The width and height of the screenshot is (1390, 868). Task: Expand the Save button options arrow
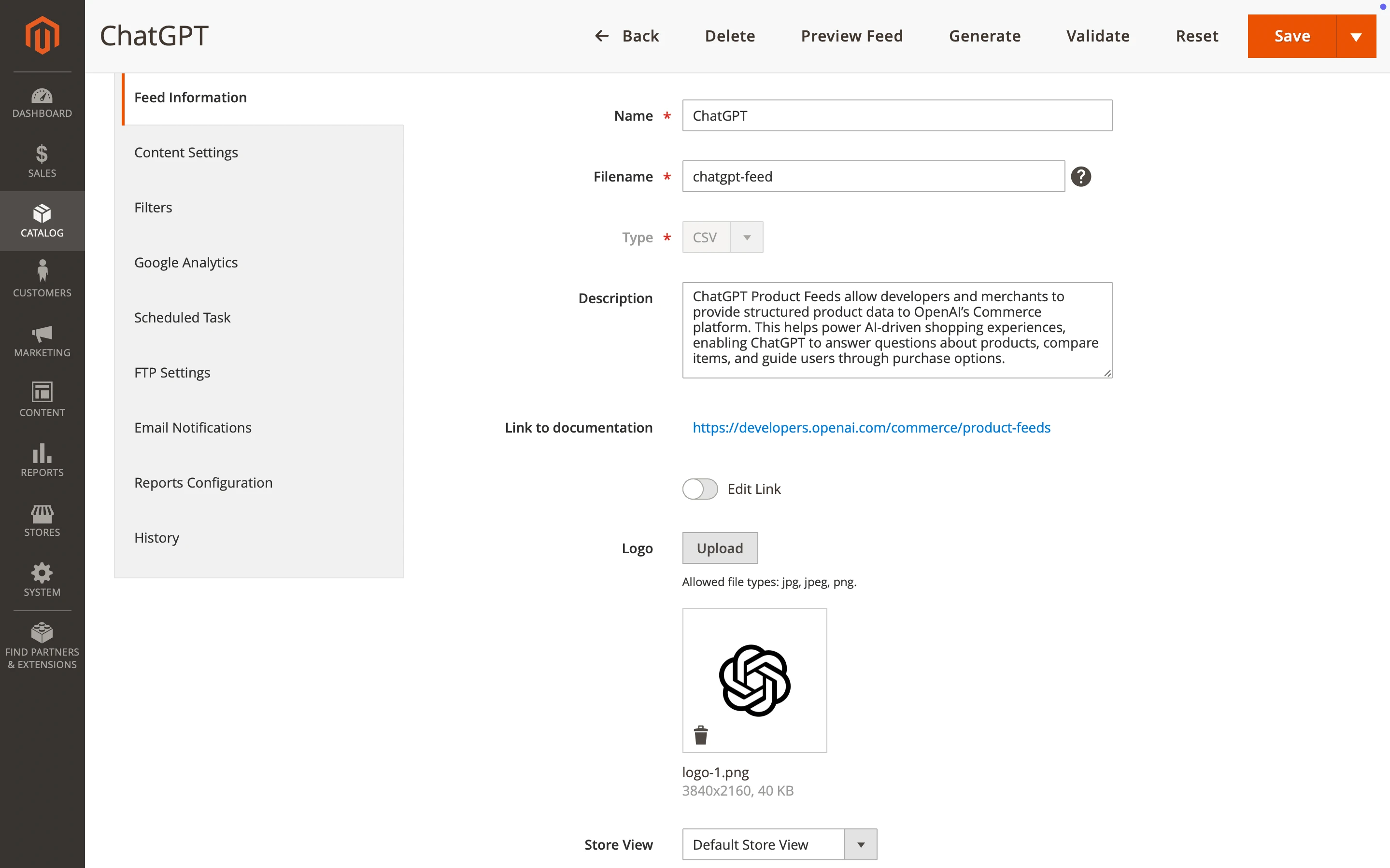1356,36
